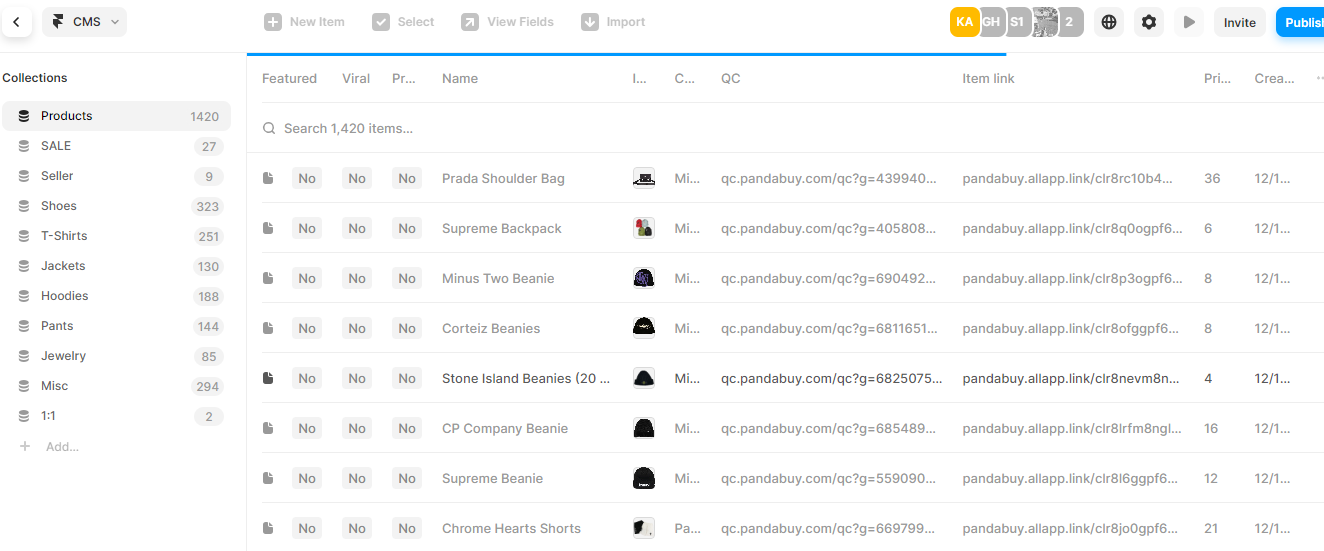Click the Import toolbar button
1324x551 pixels.
point(614,22)
